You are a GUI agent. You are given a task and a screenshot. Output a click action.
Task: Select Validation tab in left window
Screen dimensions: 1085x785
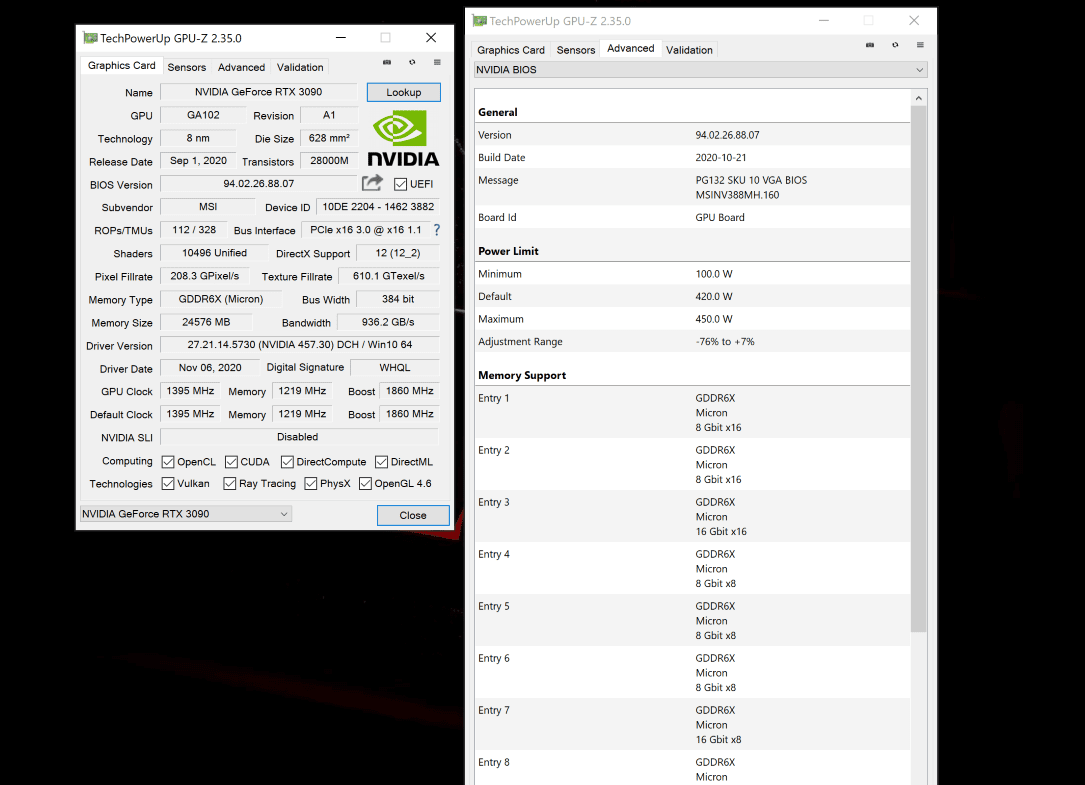[300, 67]
